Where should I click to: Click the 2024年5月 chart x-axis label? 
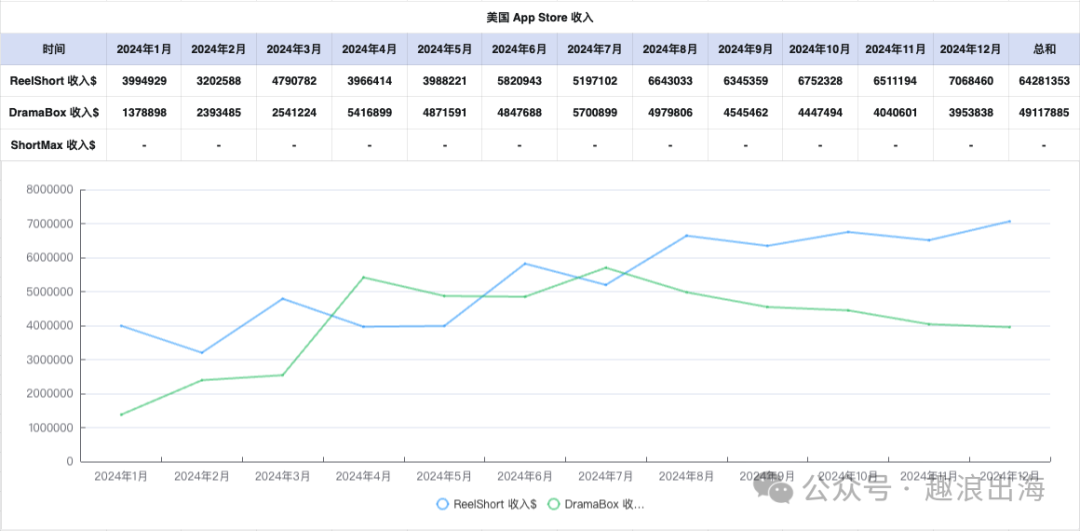click(x=444, y=476)
